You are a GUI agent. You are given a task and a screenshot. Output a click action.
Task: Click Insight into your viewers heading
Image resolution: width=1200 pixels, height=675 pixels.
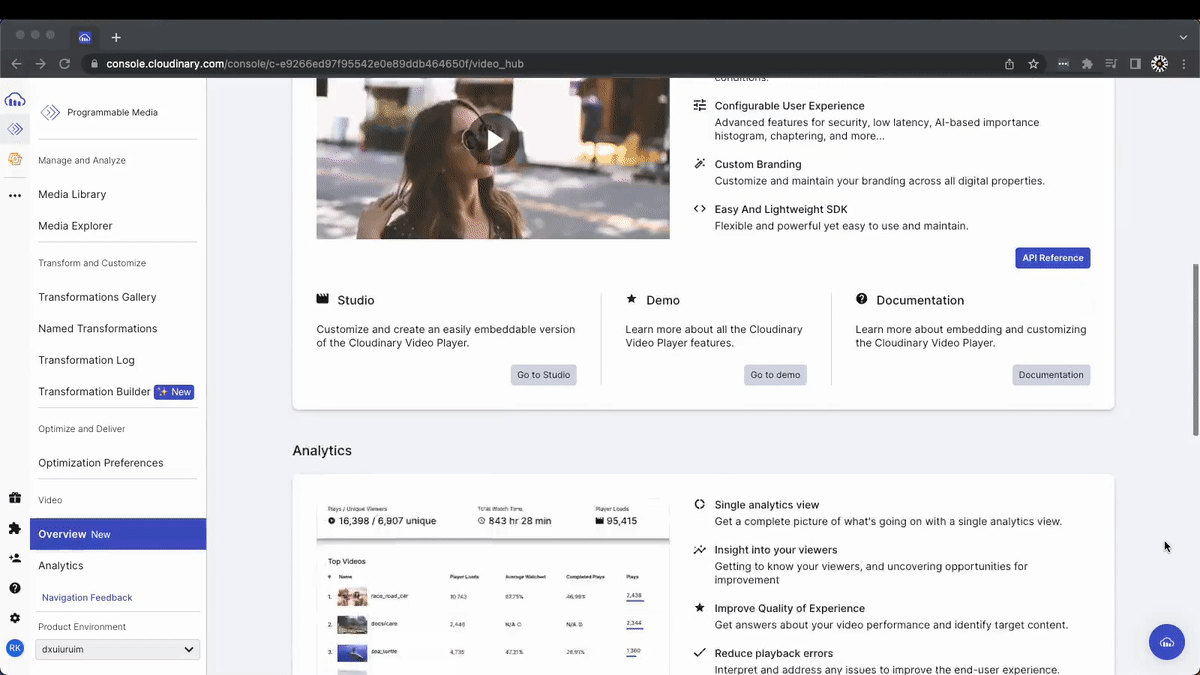tap(776, 550)
